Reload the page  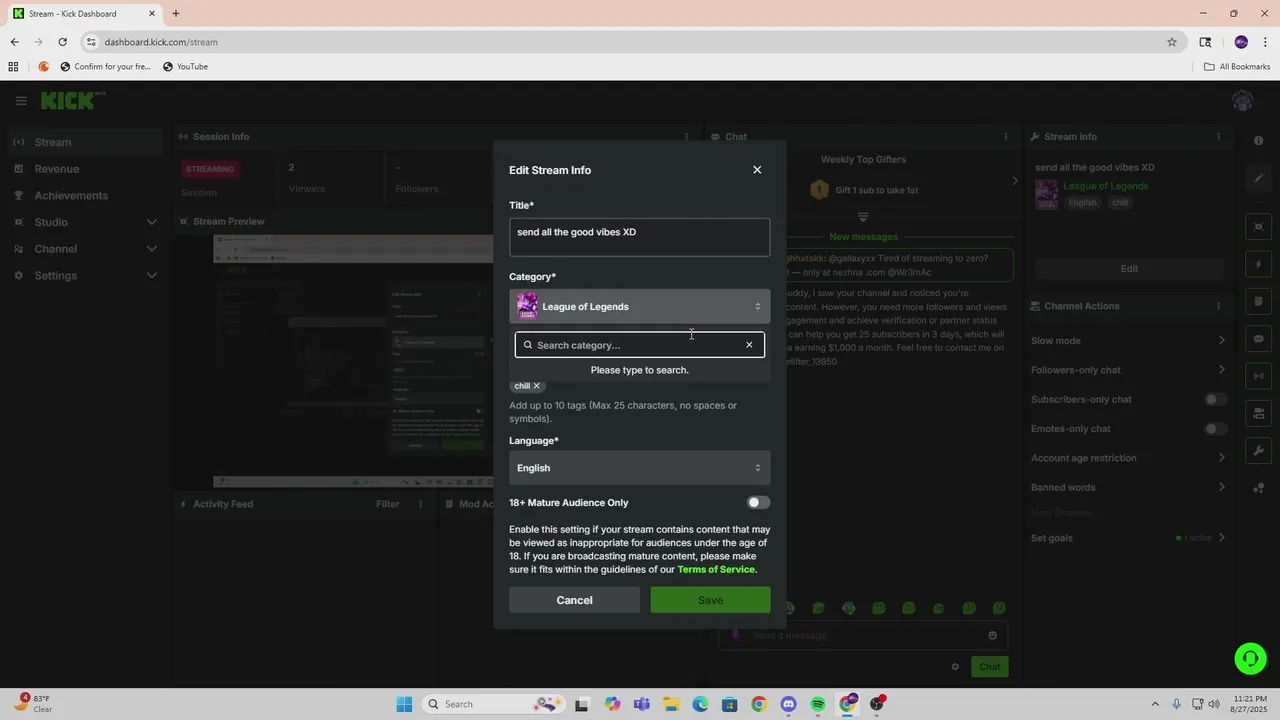[x=62, y=42]
